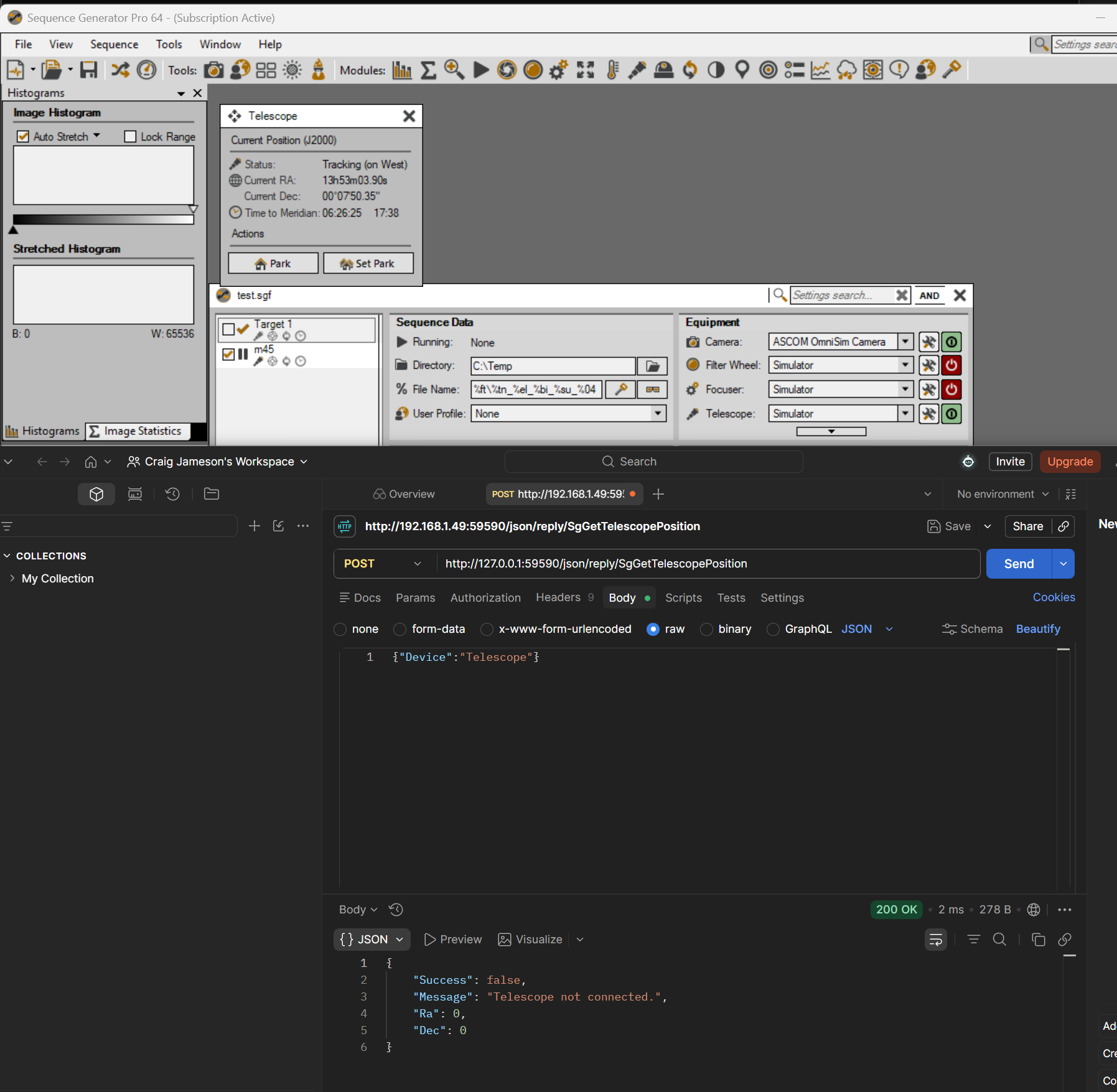The width and height of the screenshot is (1117, 1092).
Task: Expand the Camera equipment dropdown
Action: [x=905, y=342]
